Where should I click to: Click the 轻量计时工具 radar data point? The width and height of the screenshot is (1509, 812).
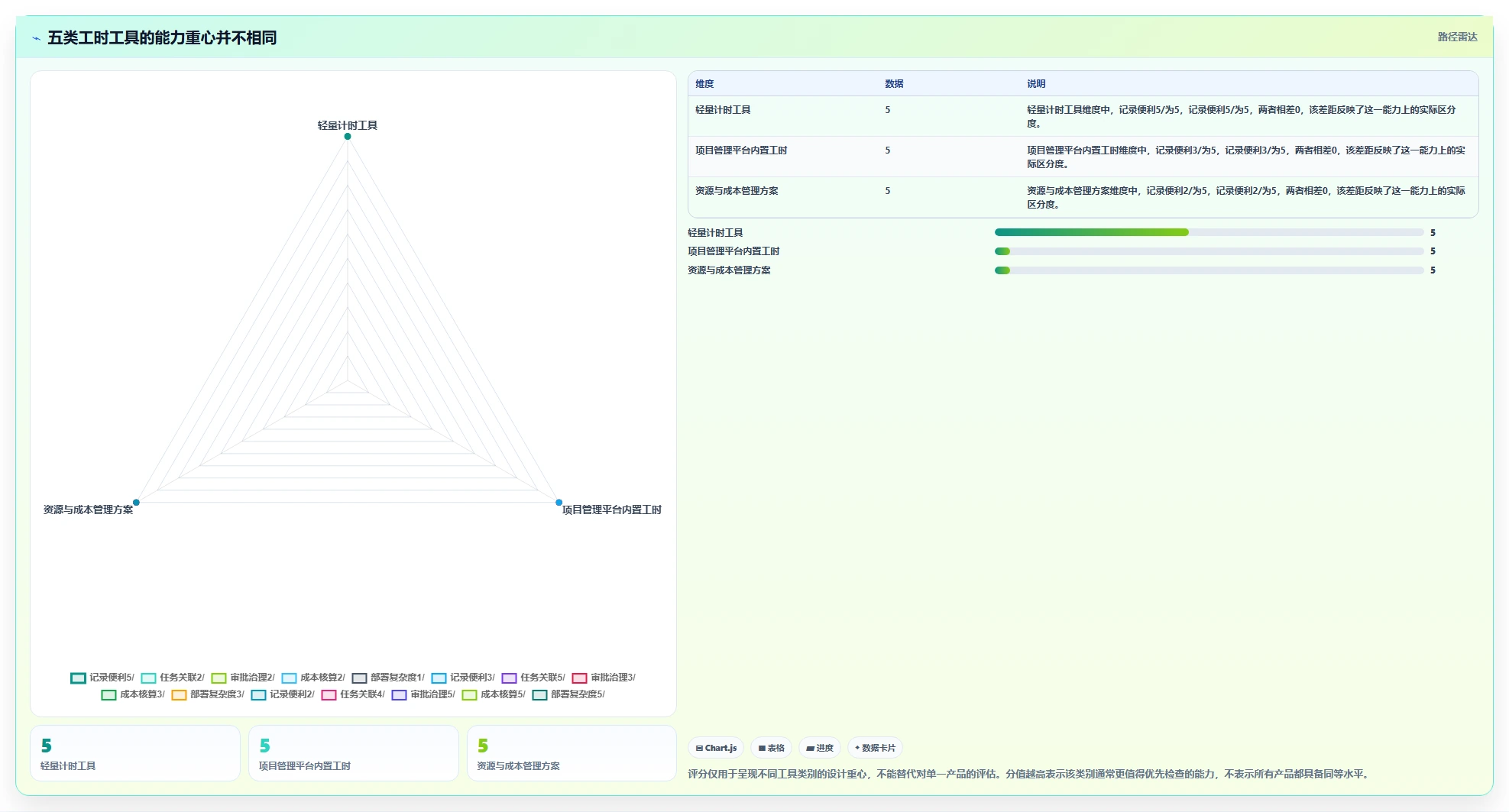(348, 137)
